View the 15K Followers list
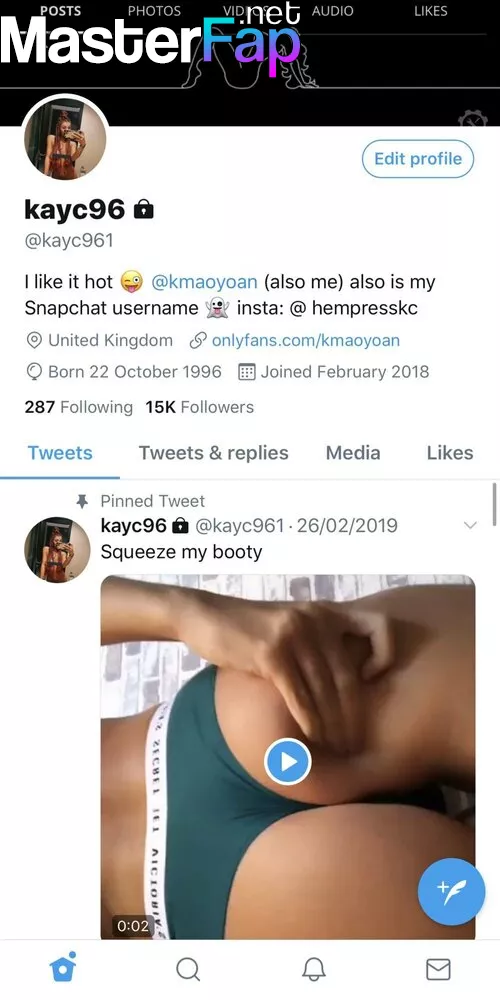500x1000 pixels. tap(200, 407)
